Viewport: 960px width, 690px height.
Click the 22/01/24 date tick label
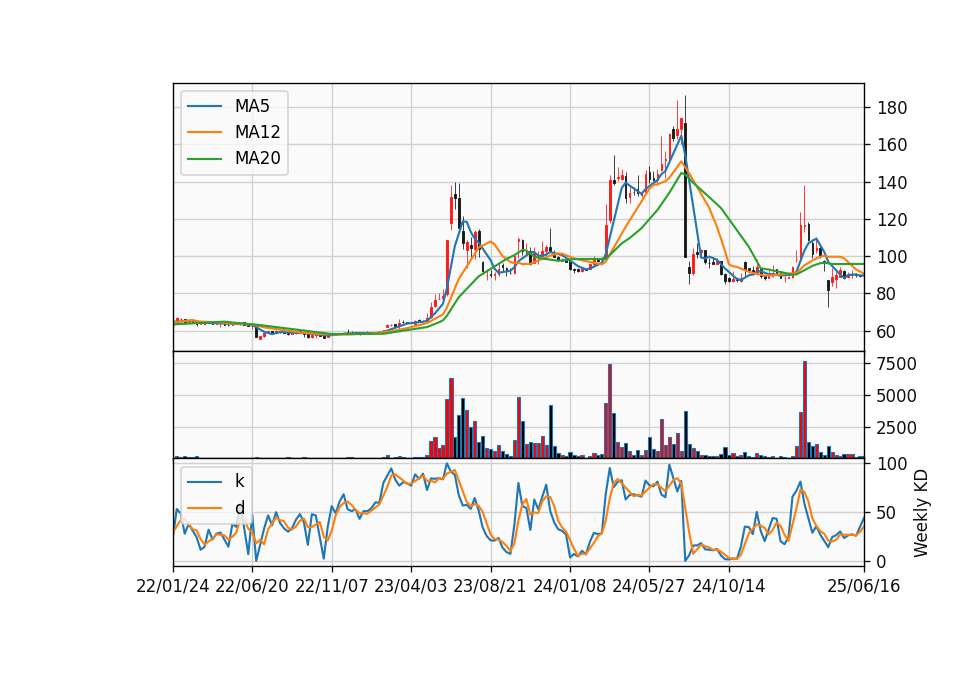pos(173,587)
